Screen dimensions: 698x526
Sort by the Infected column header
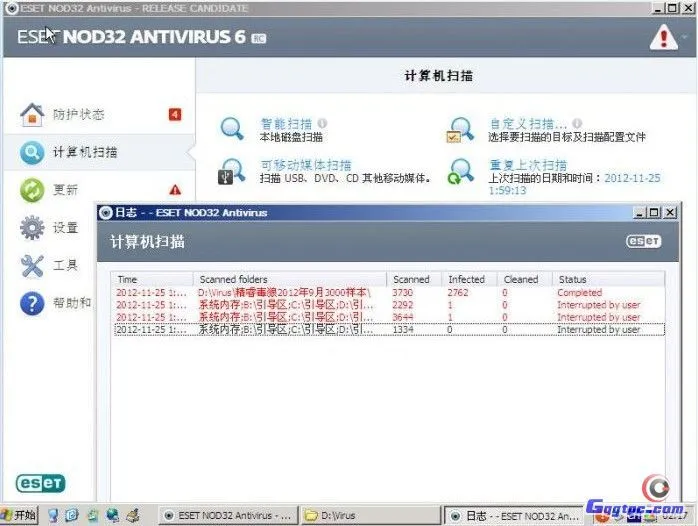point(469,279)
